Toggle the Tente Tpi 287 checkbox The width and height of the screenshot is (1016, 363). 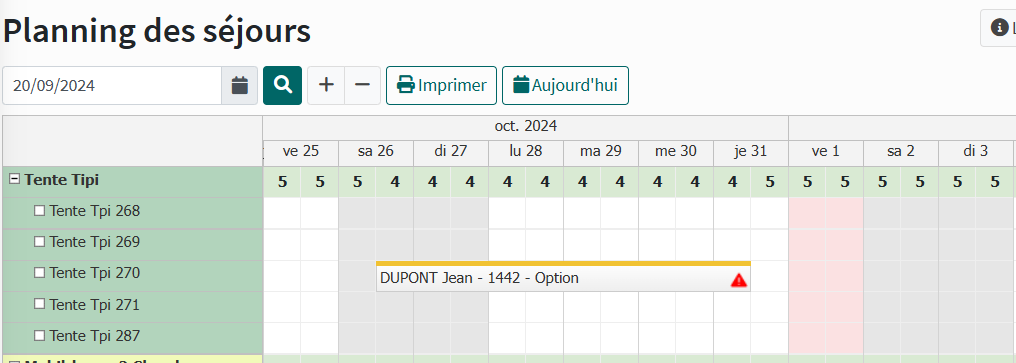click(40, 336)
